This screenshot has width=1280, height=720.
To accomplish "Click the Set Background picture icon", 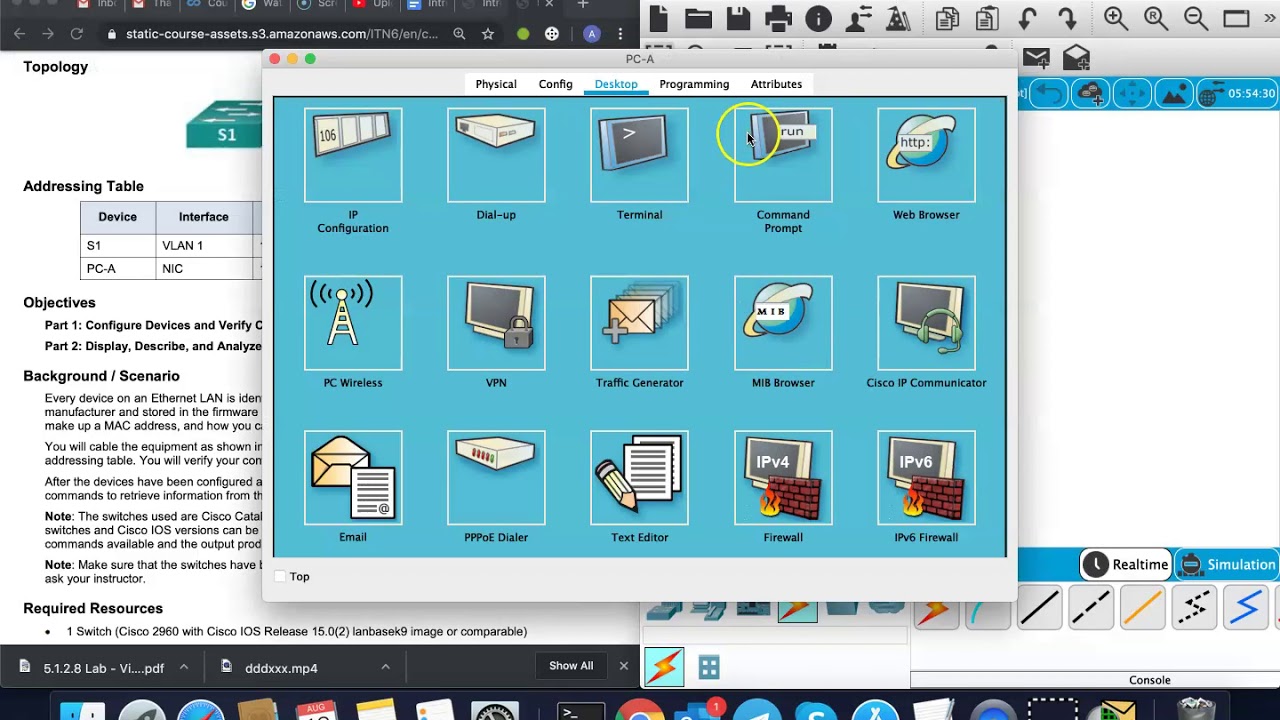I will coord(1172,94).
